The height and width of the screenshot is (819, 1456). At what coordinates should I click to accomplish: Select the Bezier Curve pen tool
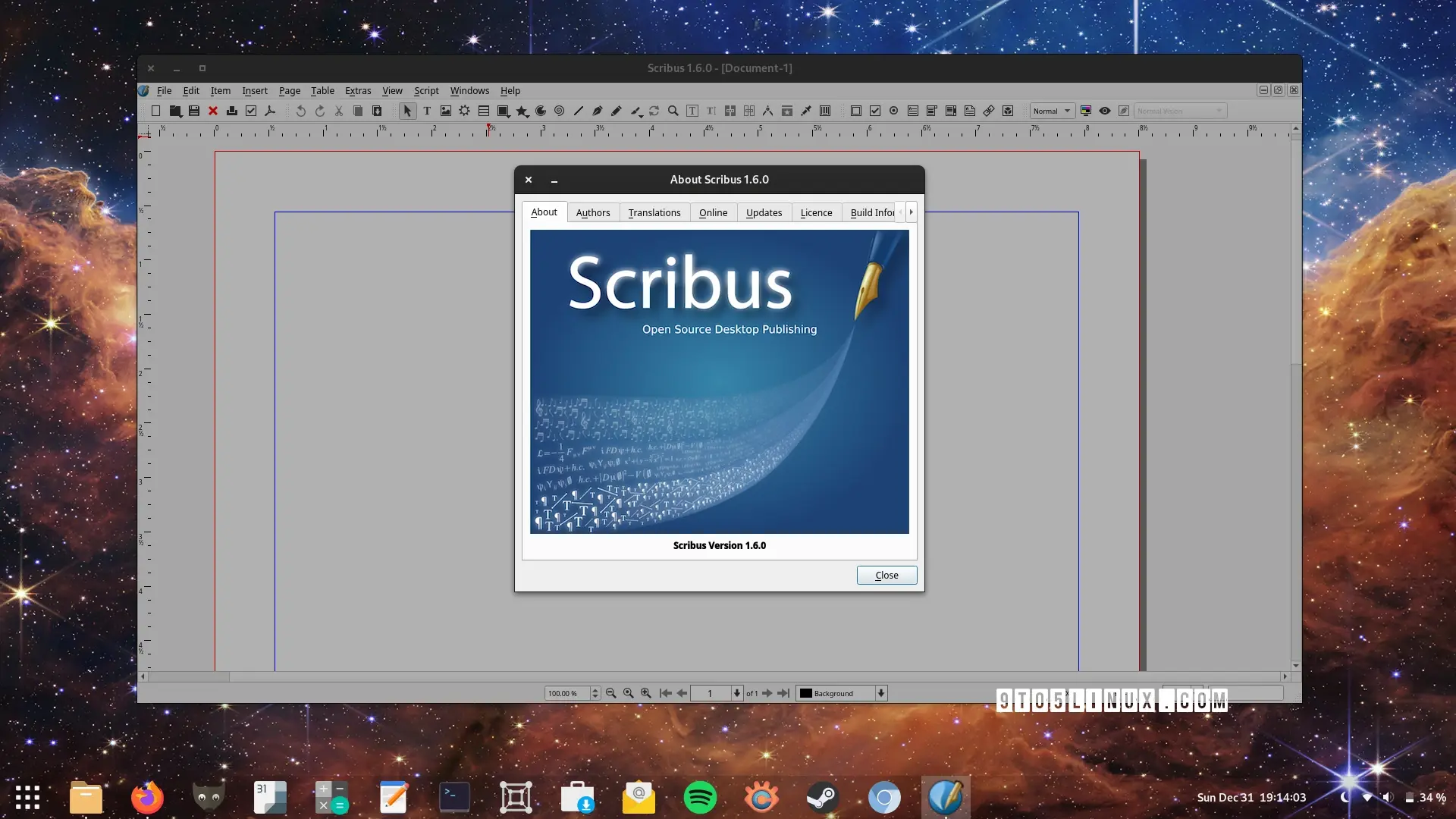coord(598,111)
